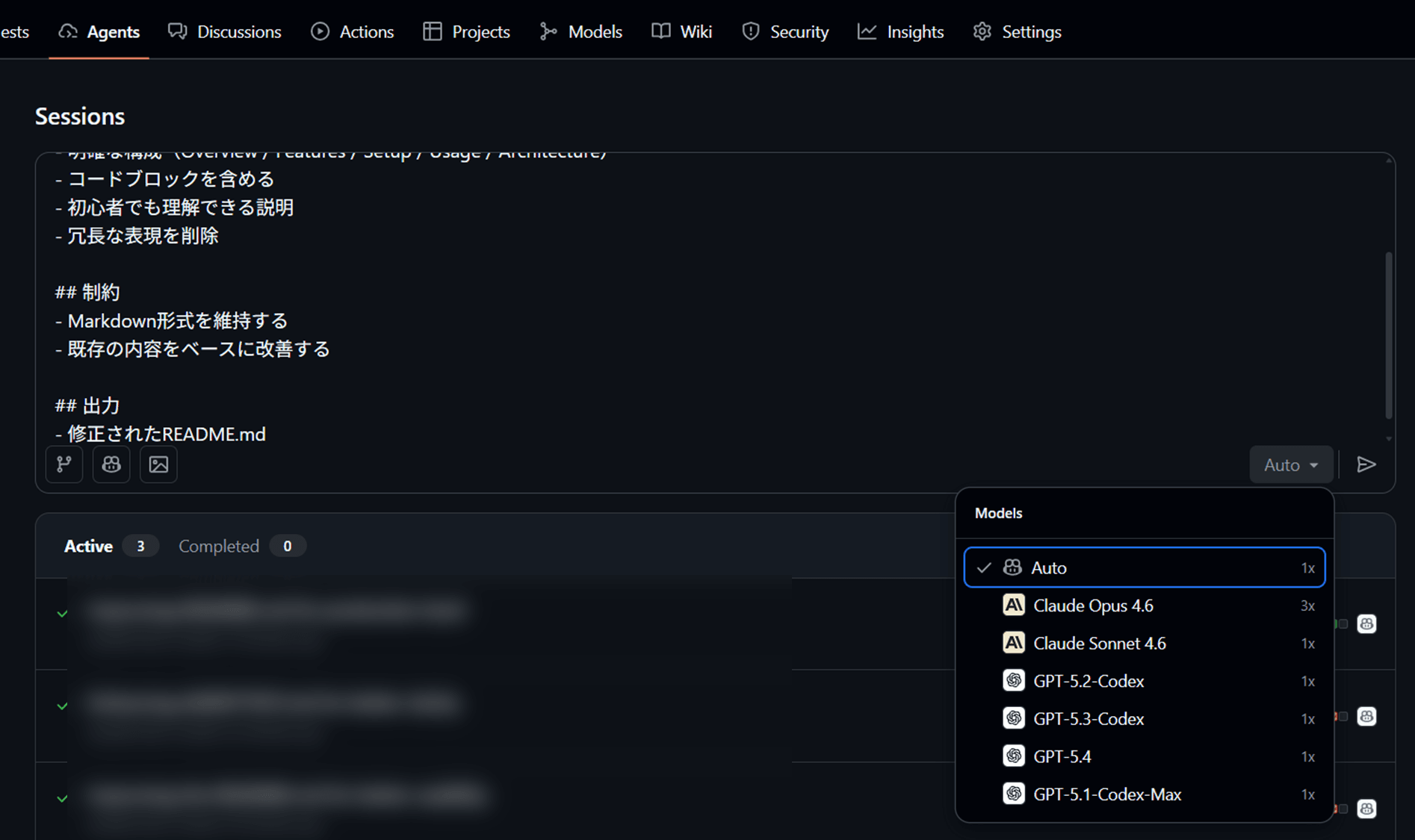Screen dimensions: 1415x840
Task: Open the Models tab in the repository navigation
Action: (x=580, y=31)
